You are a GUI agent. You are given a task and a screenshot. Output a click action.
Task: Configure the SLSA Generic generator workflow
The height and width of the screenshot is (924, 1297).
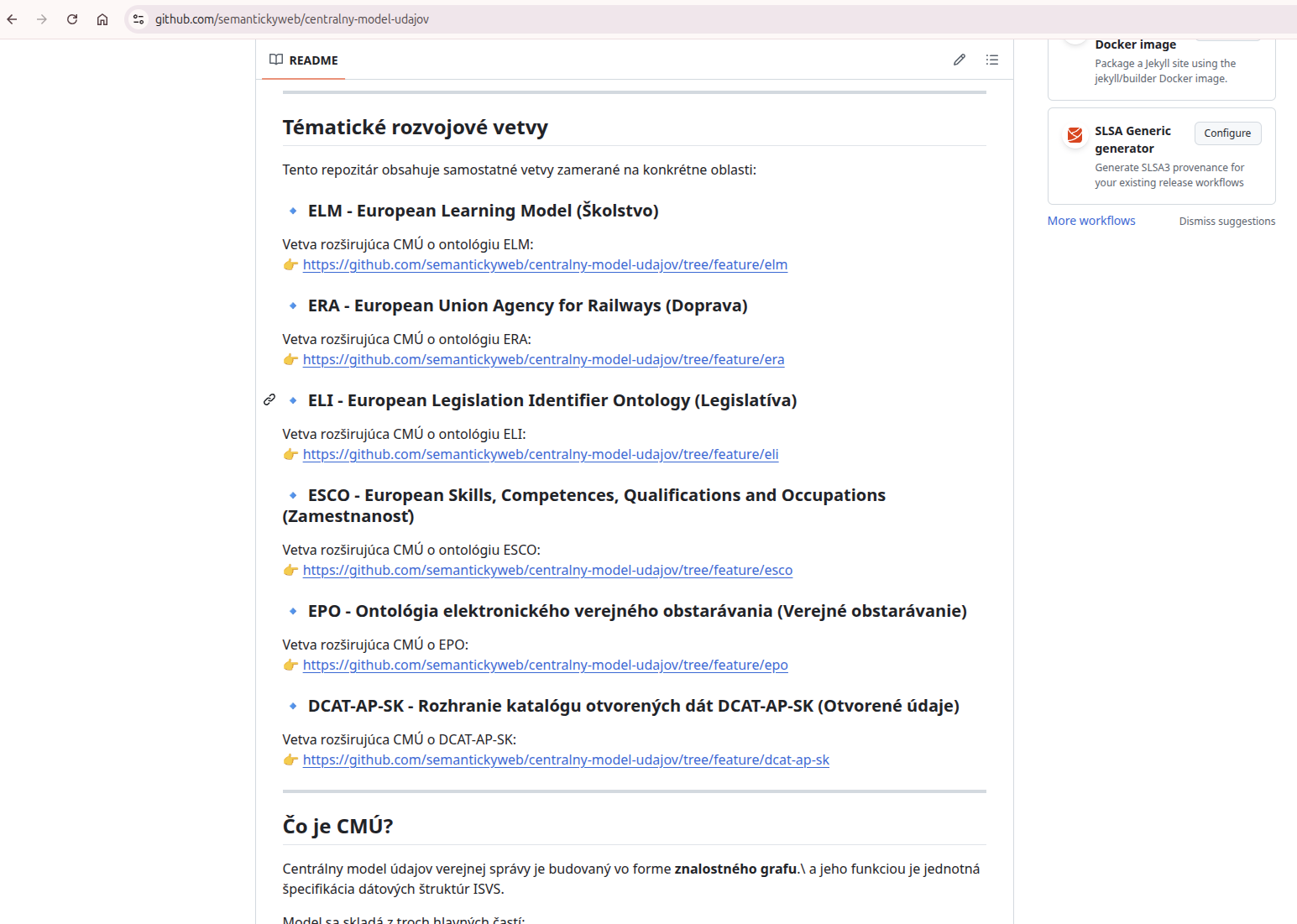(x=1227, y=133)
